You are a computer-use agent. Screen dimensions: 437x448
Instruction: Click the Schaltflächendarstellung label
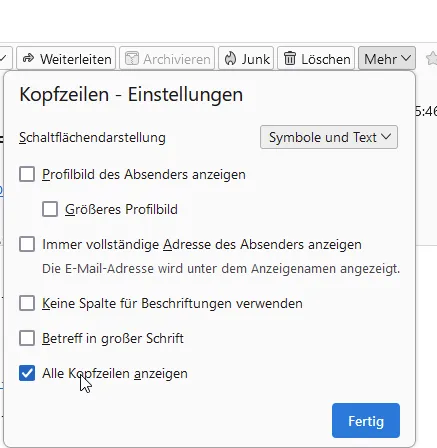click(92, 138)
